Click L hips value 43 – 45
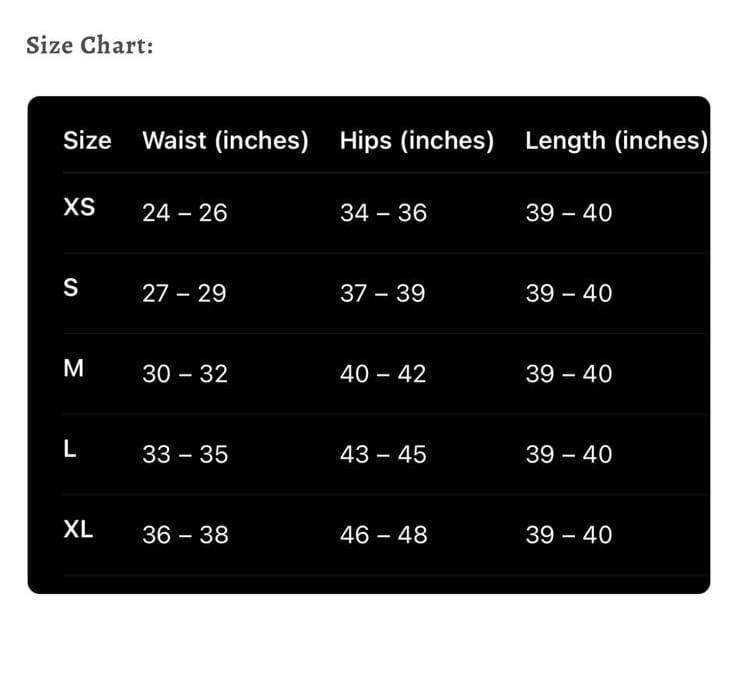738x674 pixels. pos(383,455)
